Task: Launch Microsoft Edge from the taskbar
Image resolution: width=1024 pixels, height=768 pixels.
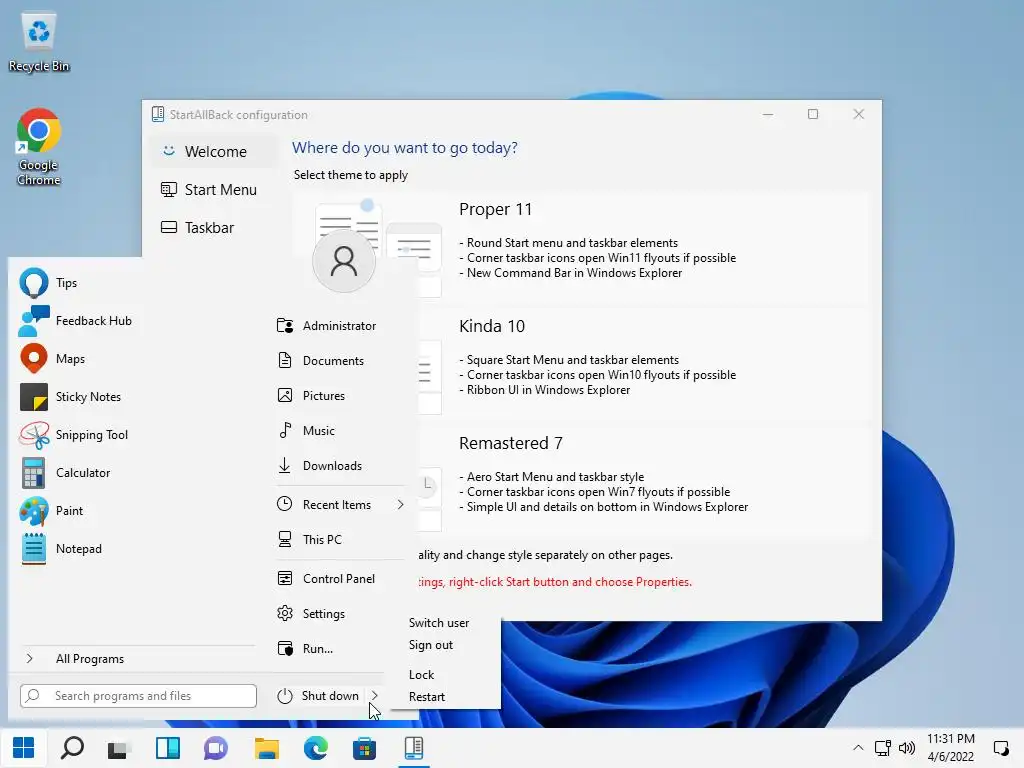Action: coord(315,748)
